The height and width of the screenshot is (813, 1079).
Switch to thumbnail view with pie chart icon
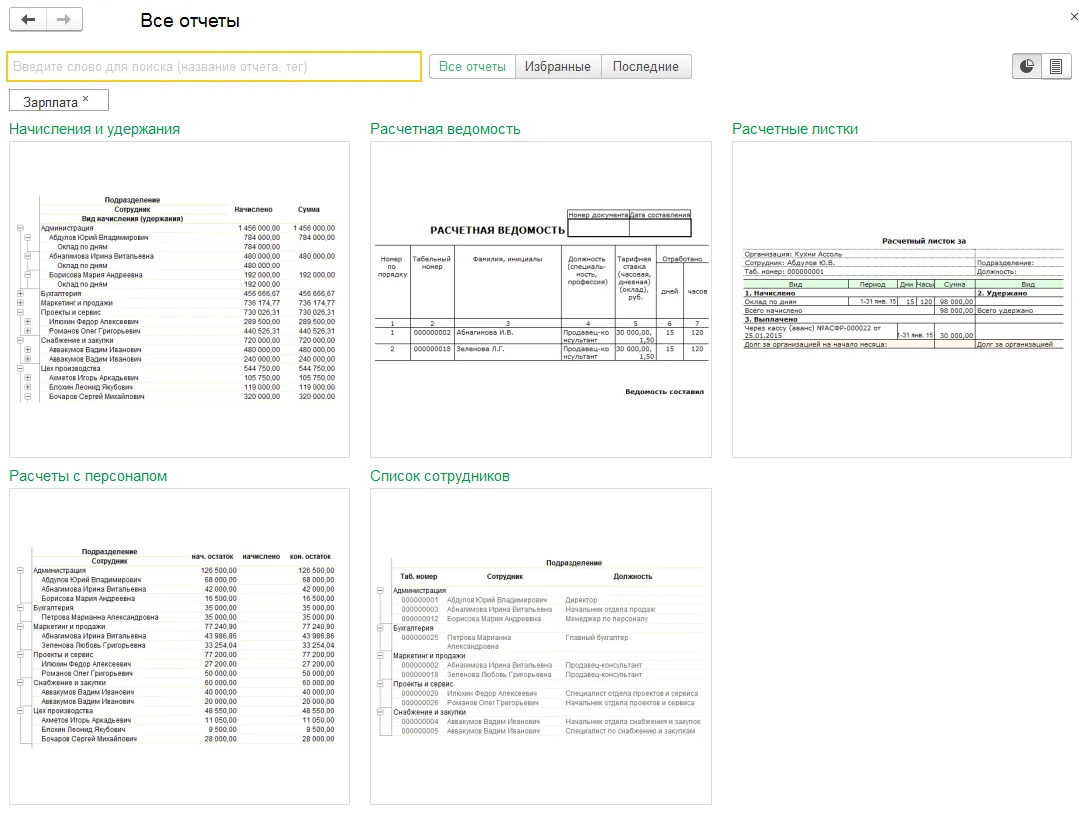tap(1027, 67)
